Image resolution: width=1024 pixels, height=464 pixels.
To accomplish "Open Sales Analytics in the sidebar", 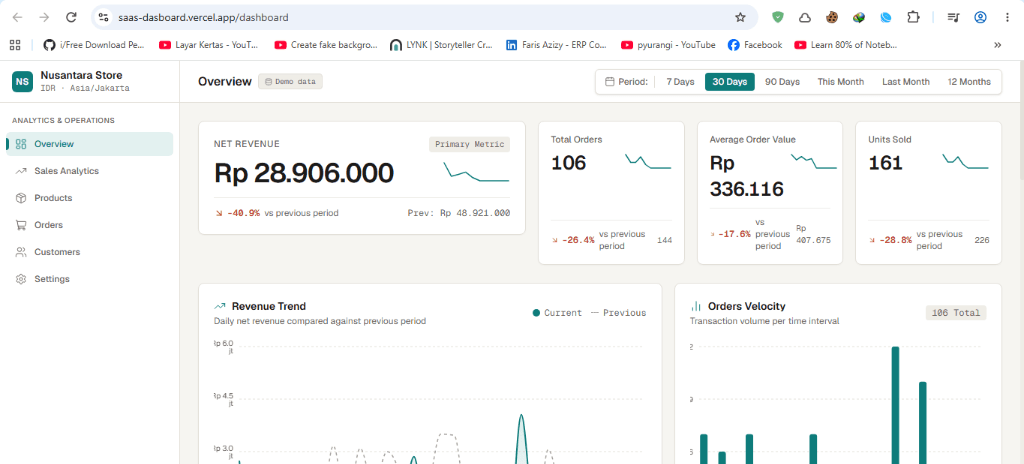I will pos(89,171).
